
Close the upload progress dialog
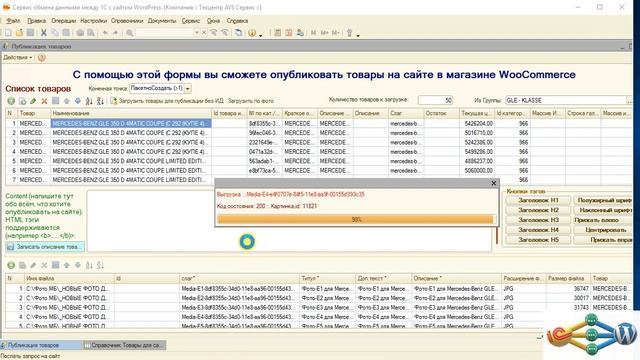pos(493,183)
